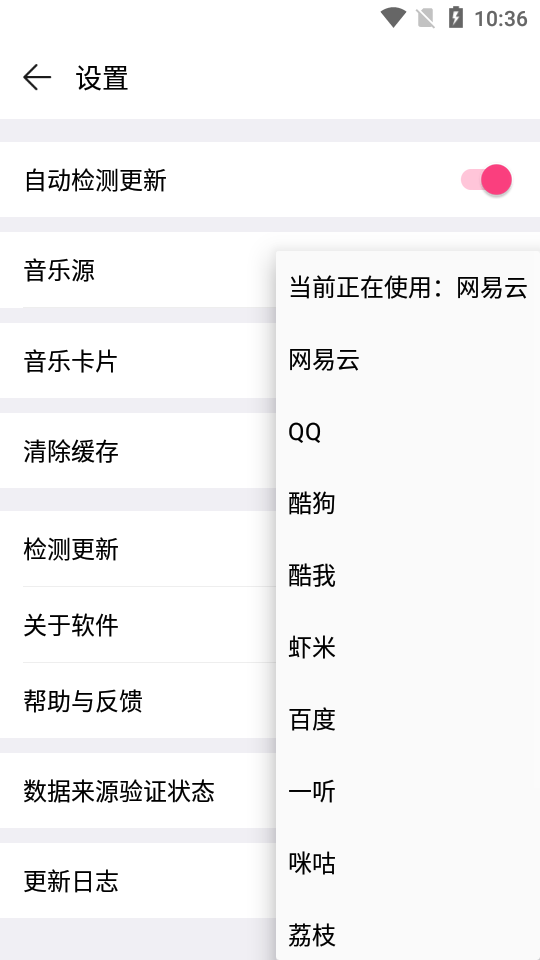
Task: Open the 音乐源 setting row
Action: [138, 270]
